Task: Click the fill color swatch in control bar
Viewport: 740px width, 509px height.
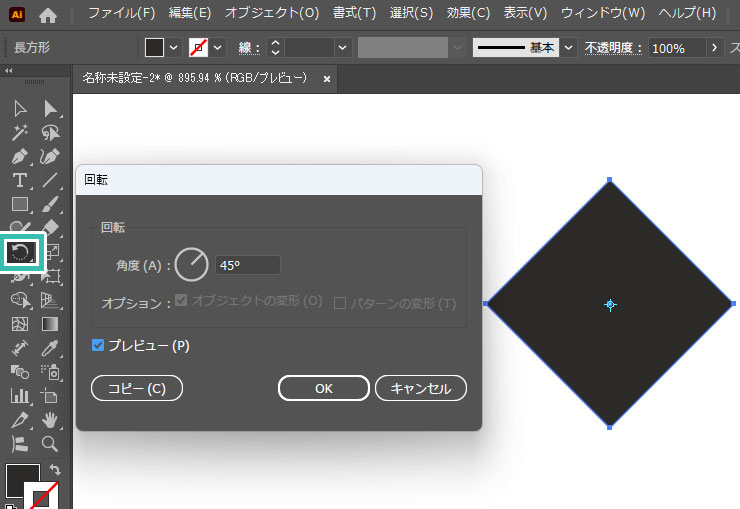Action: (154, 48)
